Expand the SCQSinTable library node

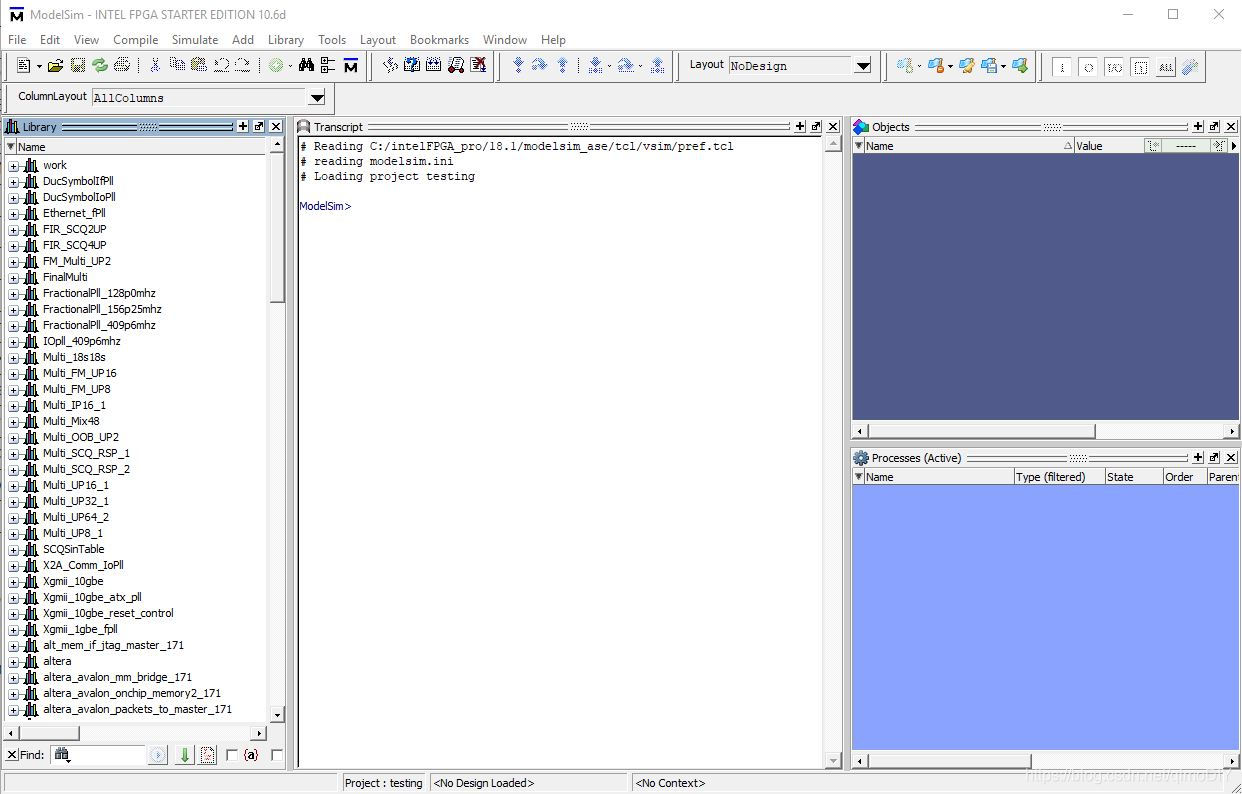point(14,550)
